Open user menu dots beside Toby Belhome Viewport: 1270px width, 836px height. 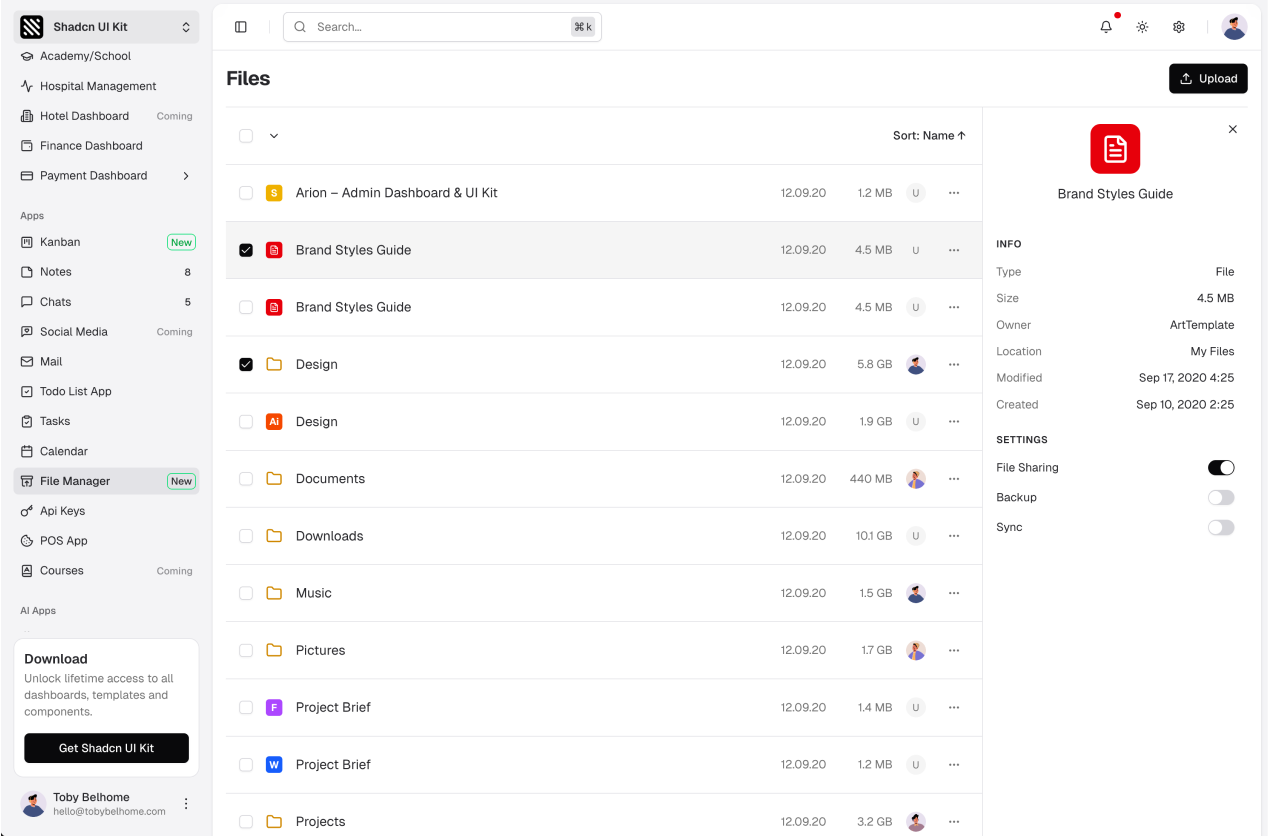186,804
